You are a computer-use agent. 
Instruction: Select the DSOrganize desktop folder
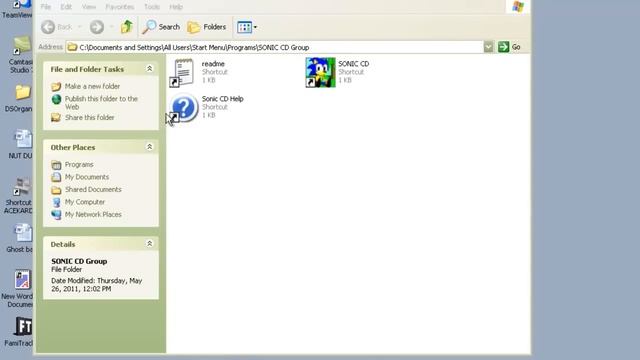20,98
